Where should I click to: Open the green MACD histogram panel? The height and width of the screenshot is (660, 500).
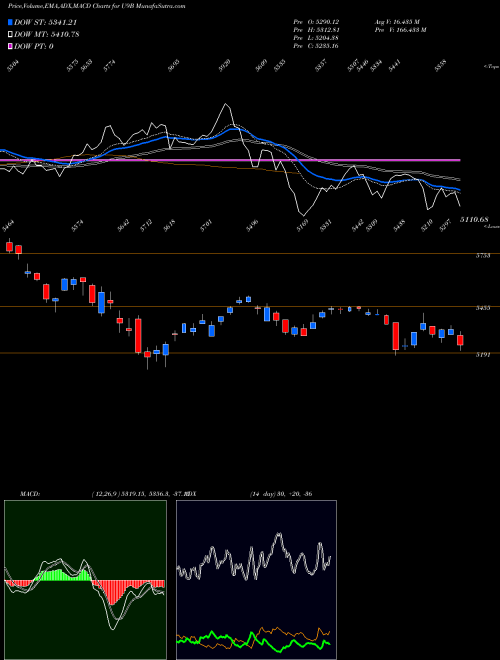[85, 580]
